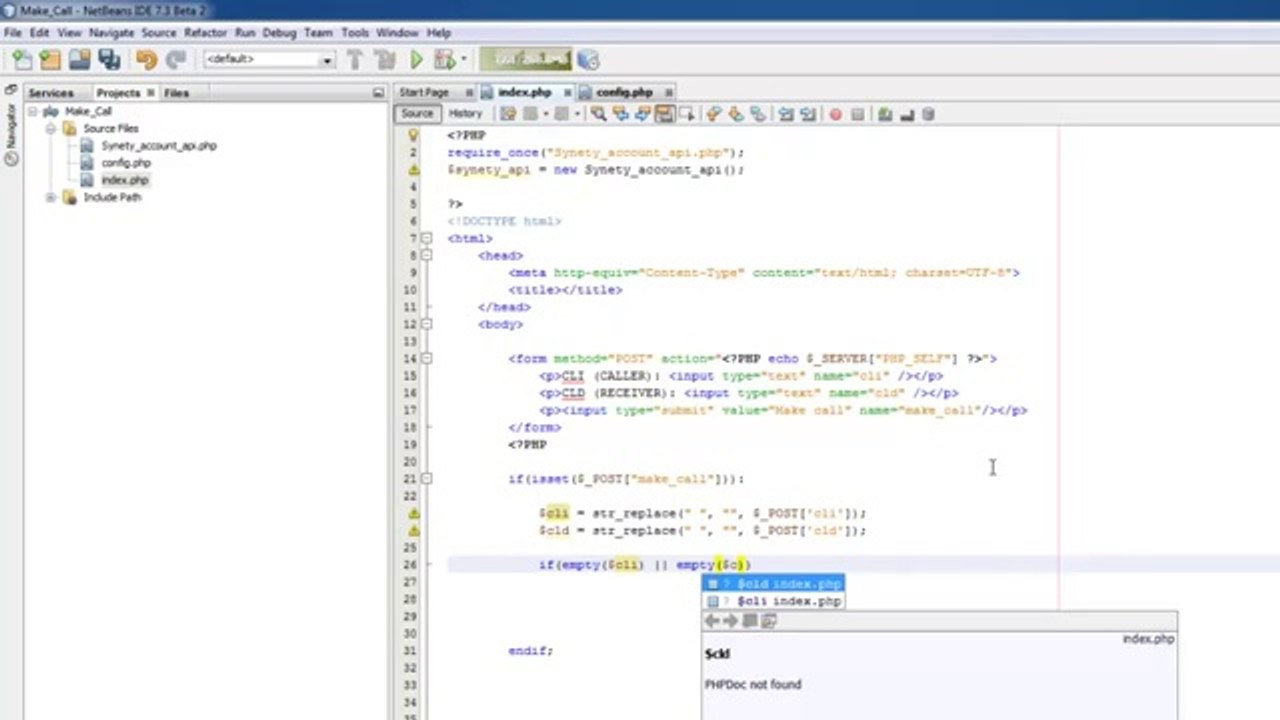The image size is (1280, 720).
Task: Click the New Project toolbar icon
Action: coord(49,60)
